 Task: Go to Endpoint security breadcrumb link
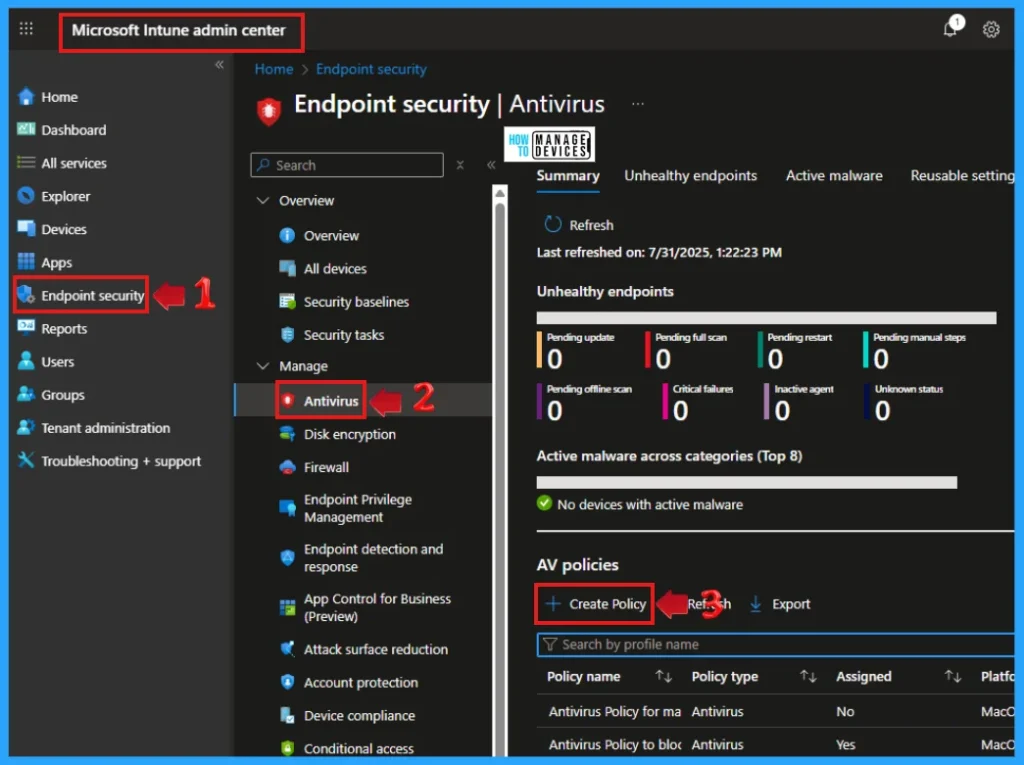pyautogui.click(x=371, y=69)
